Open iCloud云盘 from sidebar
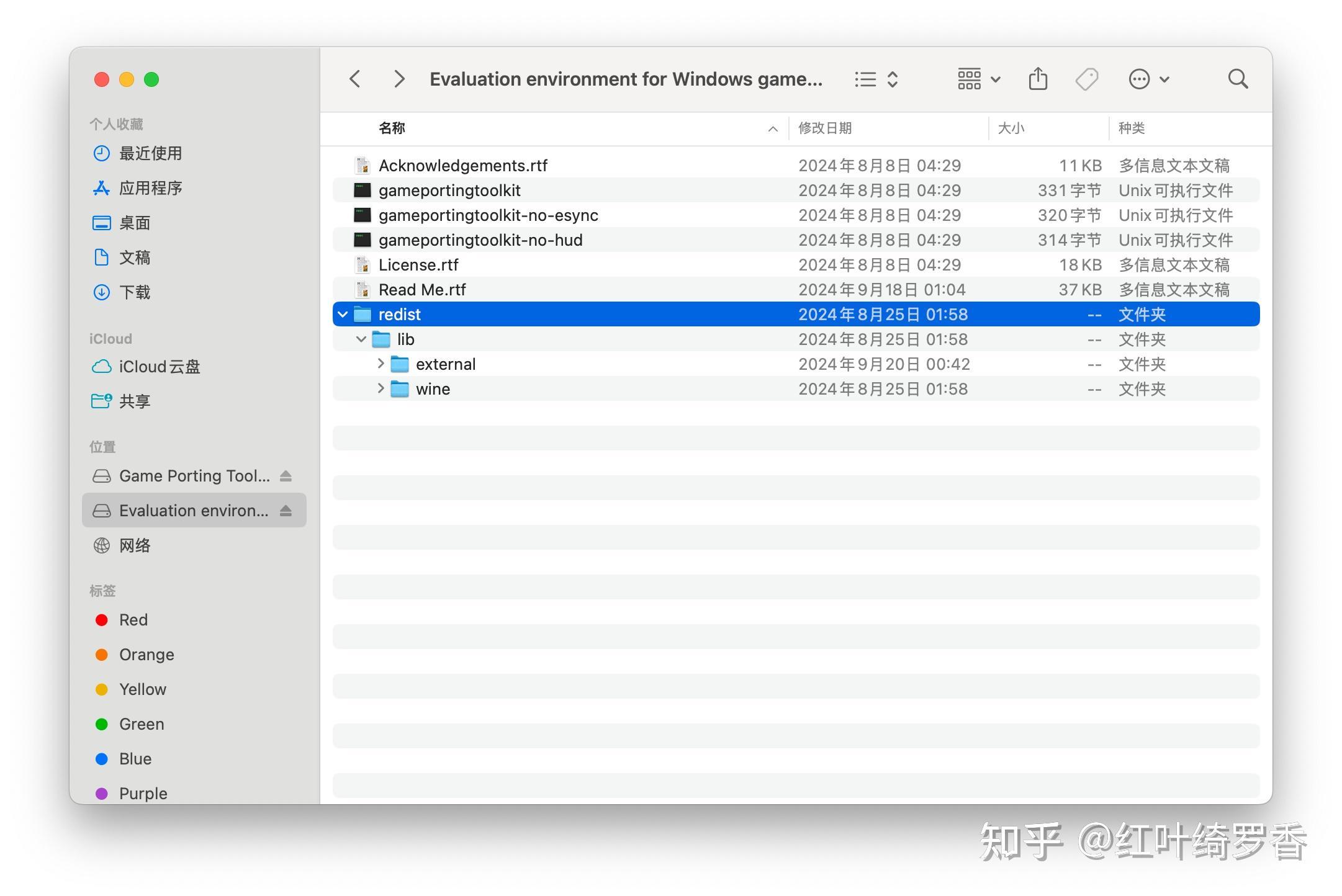Screen dimensions: 1342x896 tap(160, 367)
